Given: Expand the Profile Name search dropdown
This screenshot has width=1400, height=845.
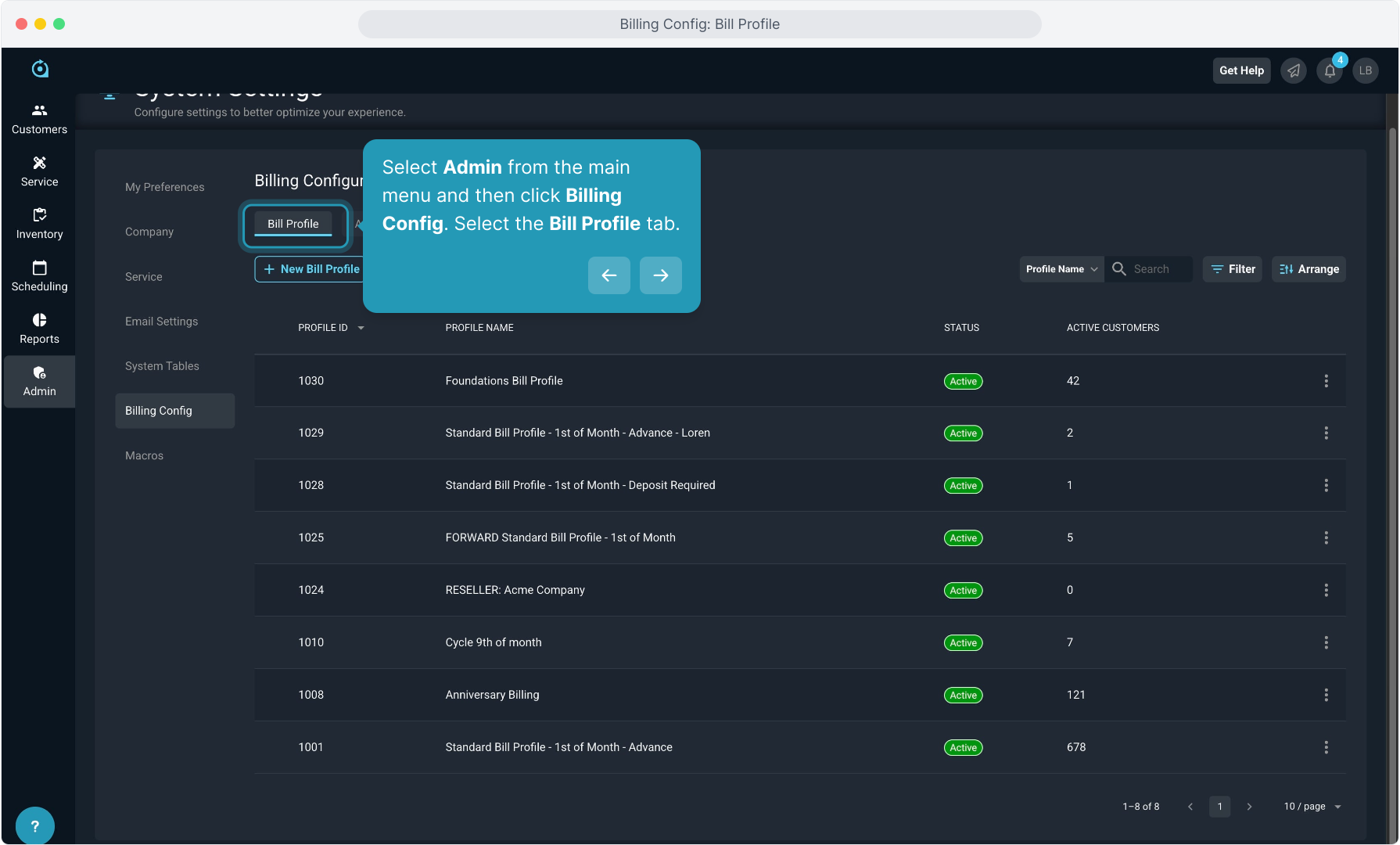Looking at the screenshot, I should (1061, 269).
